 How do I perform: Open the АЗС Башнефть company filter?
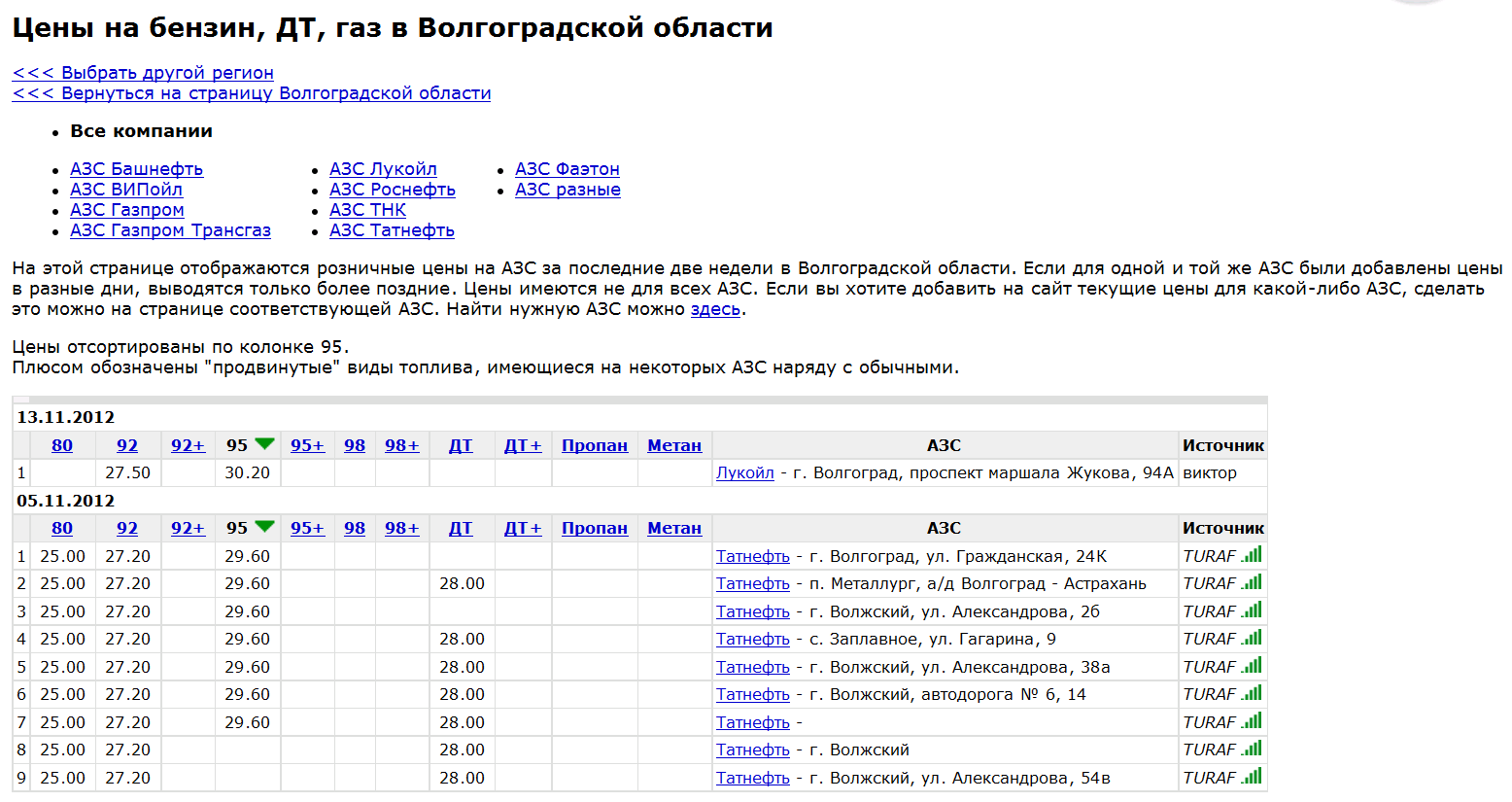click(136, 169)
